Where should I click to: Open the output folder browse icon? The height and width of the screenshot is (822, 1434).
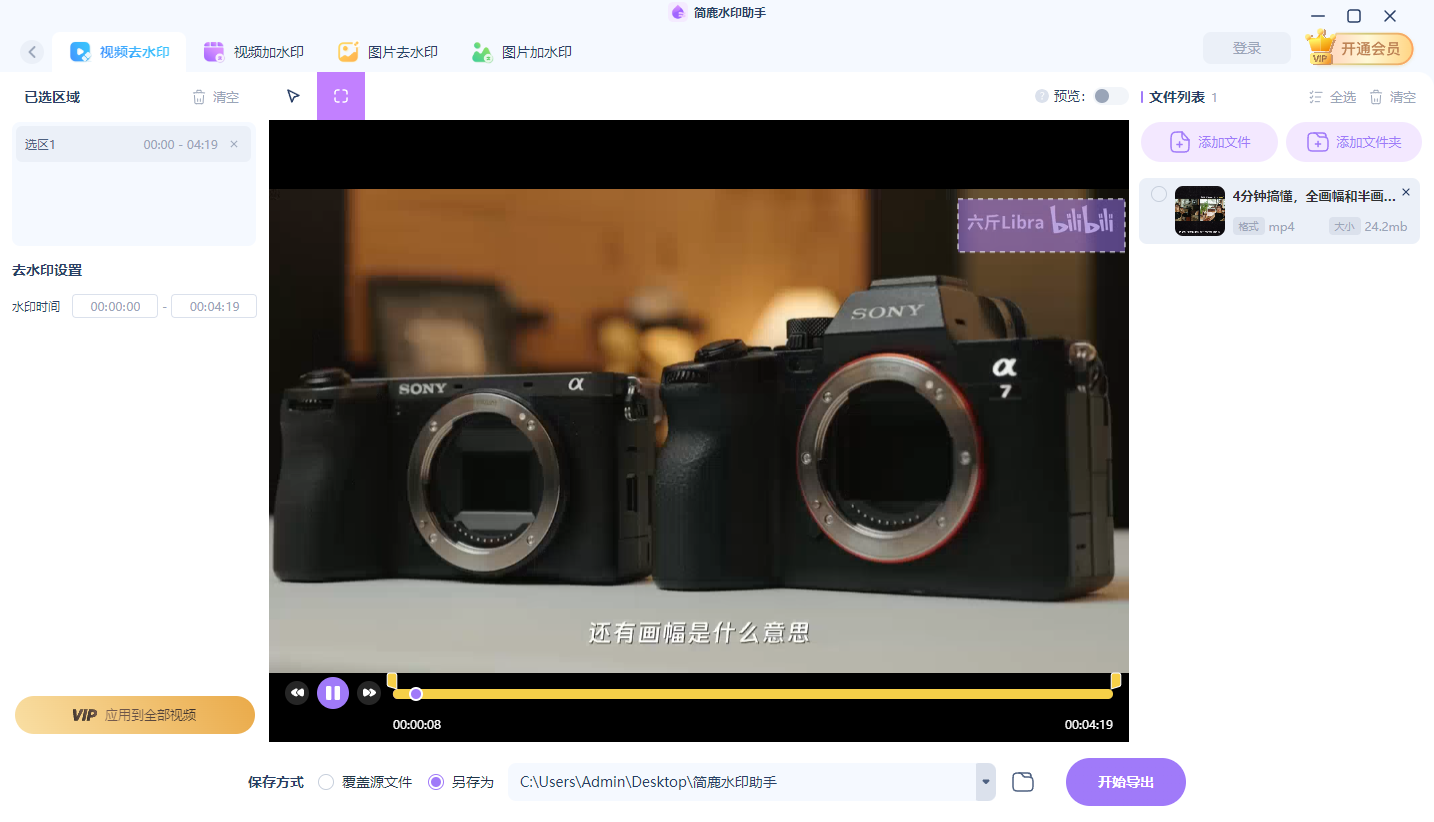pyautogui.click(x=1022, y=782)
